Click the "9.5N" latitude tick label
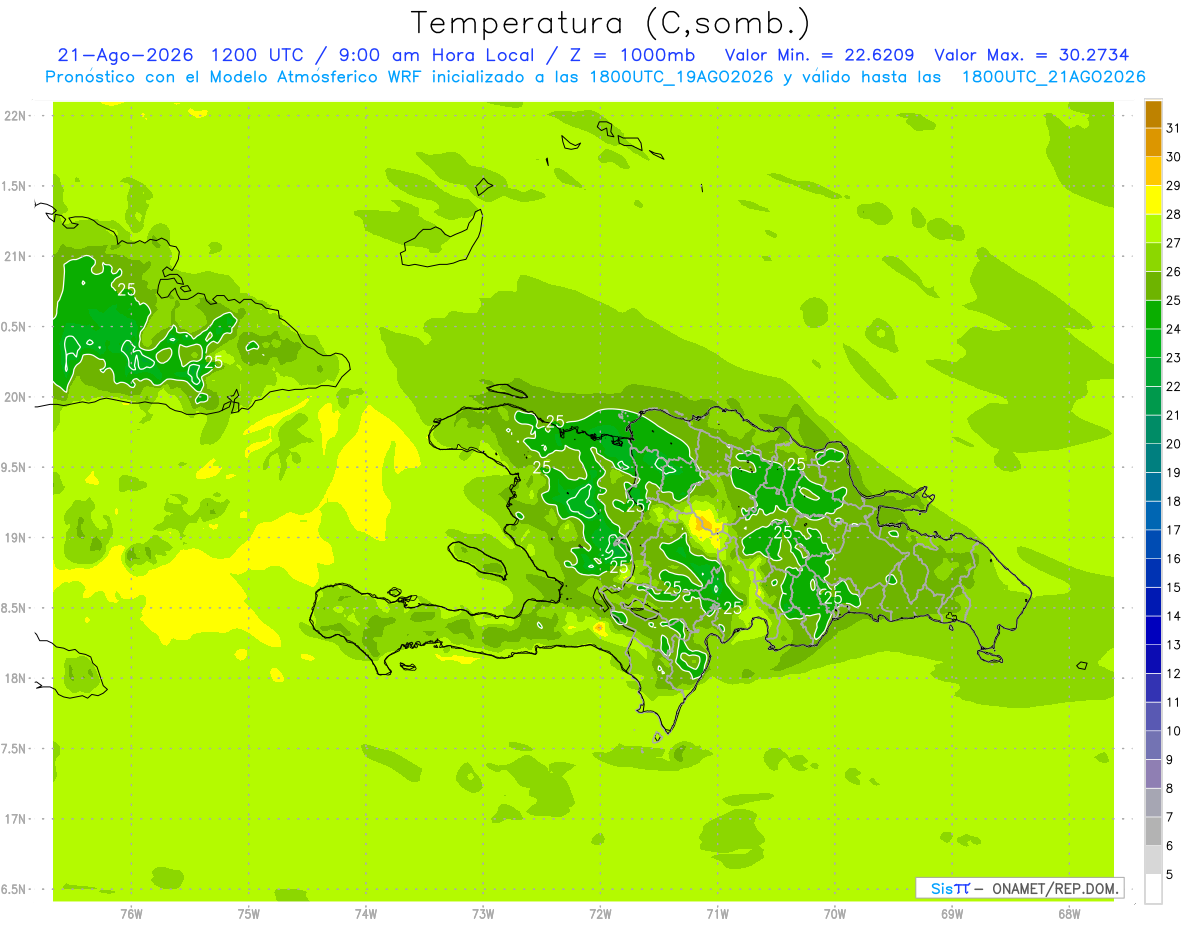 (14, 468)
